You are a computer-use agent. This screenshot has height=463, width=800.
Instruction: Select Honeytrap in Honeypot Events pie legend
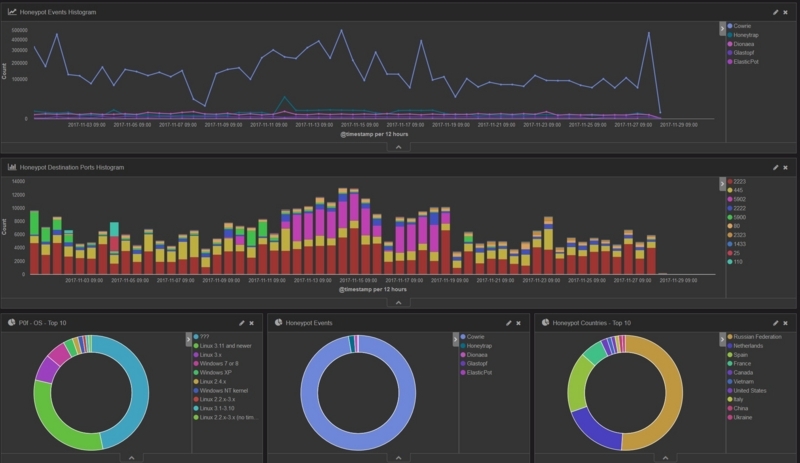479,346
